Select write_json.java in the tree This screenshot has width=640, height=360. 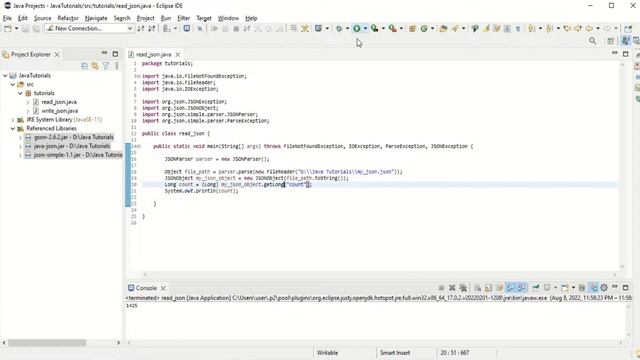pos(60,111)
